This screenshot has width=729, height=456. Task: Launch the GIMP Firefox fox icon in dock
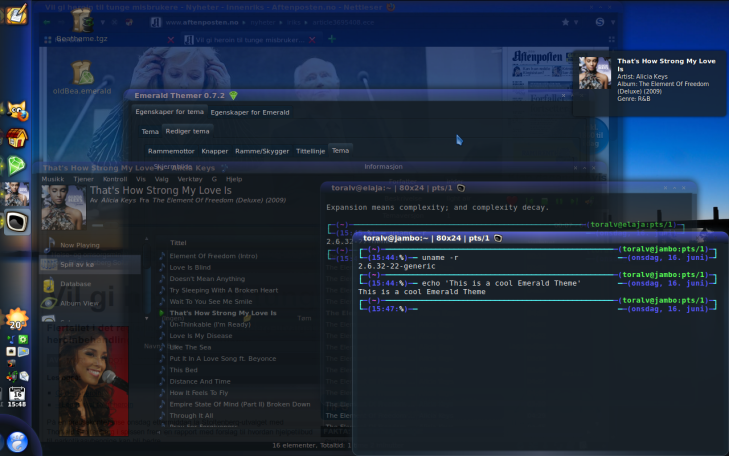(x=17, y=111)
